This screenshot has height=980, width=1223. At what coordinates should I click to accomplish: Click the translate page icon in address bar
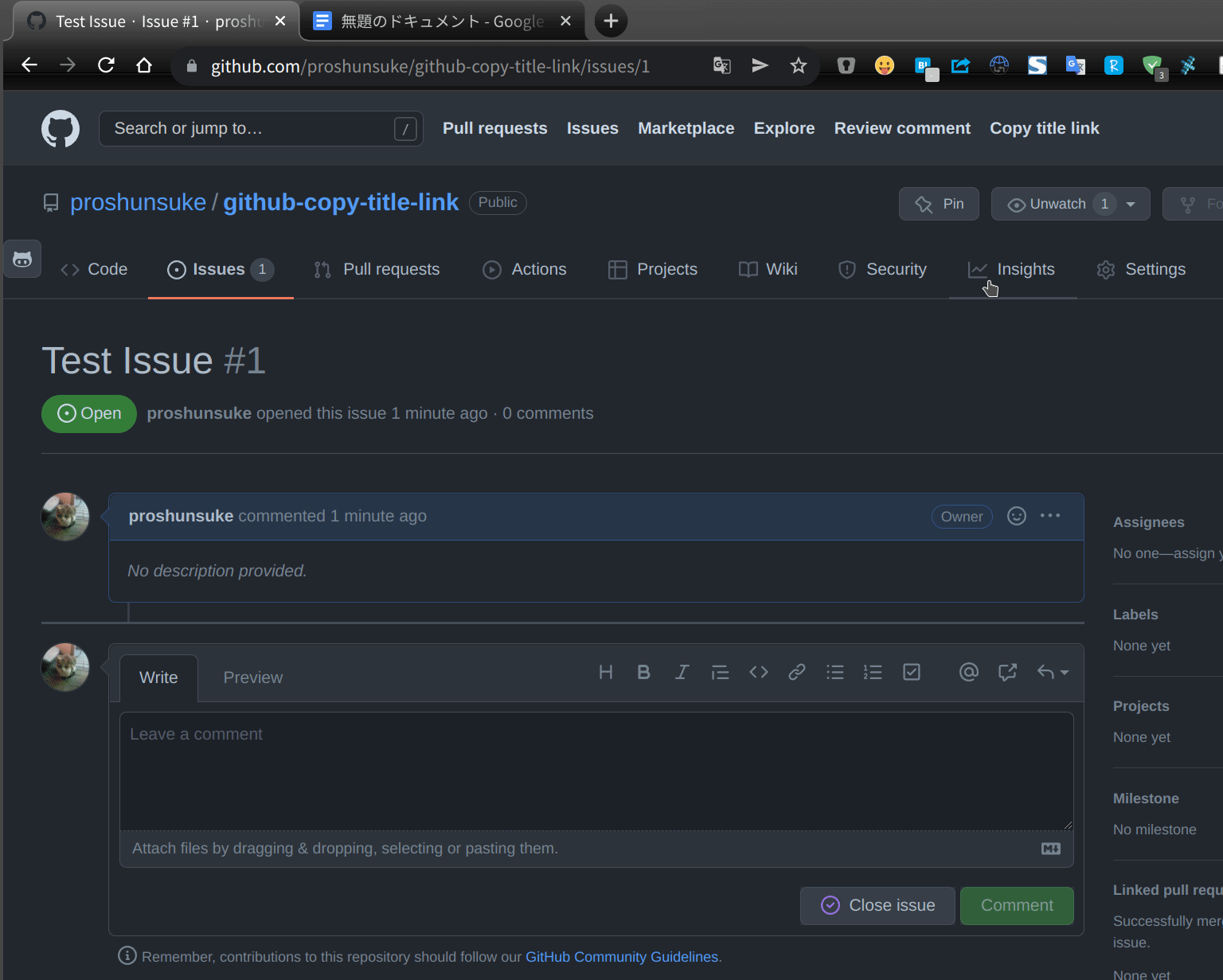click(722, 65)
